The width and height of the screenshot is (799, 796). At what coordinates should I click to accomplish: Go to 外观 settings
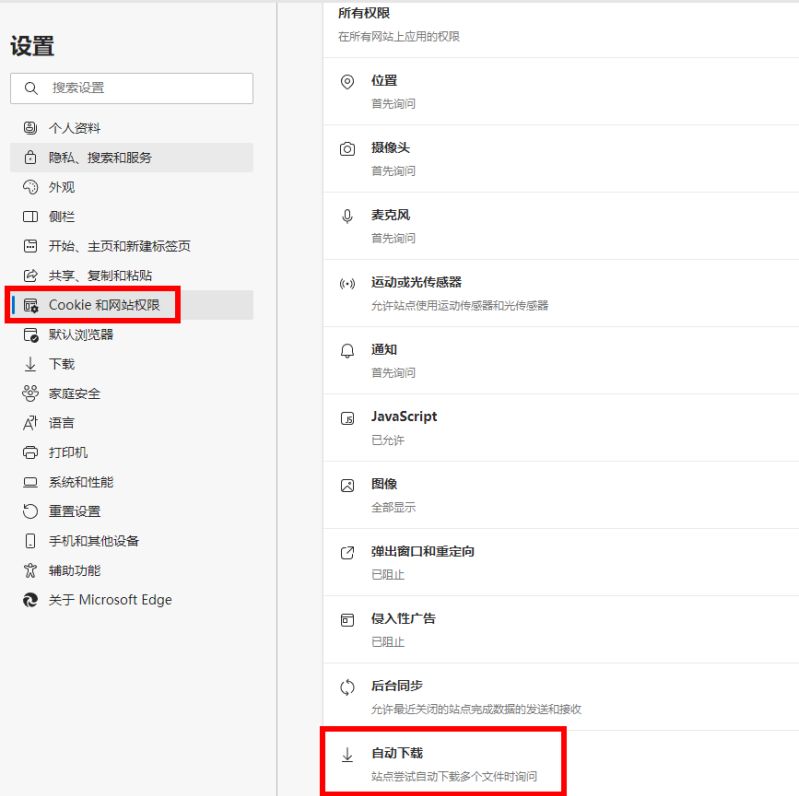[131, 187]
